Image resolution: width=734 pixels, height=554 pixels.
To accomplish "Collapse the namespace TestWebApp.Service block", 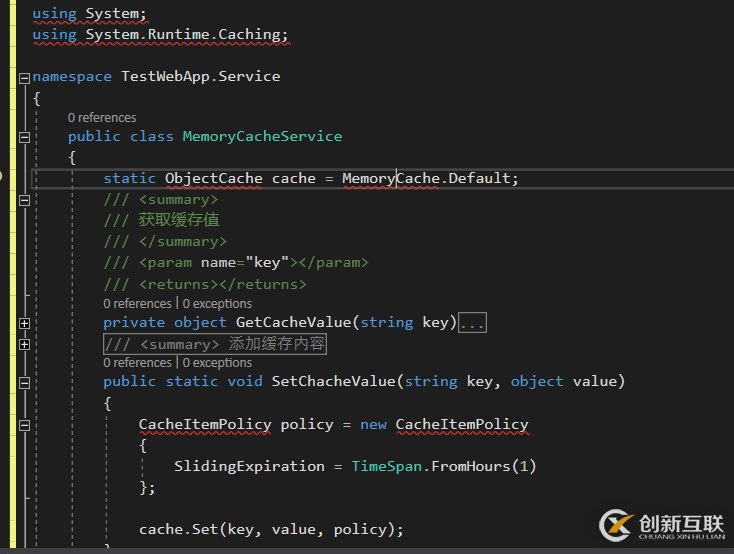I will 25,78.
